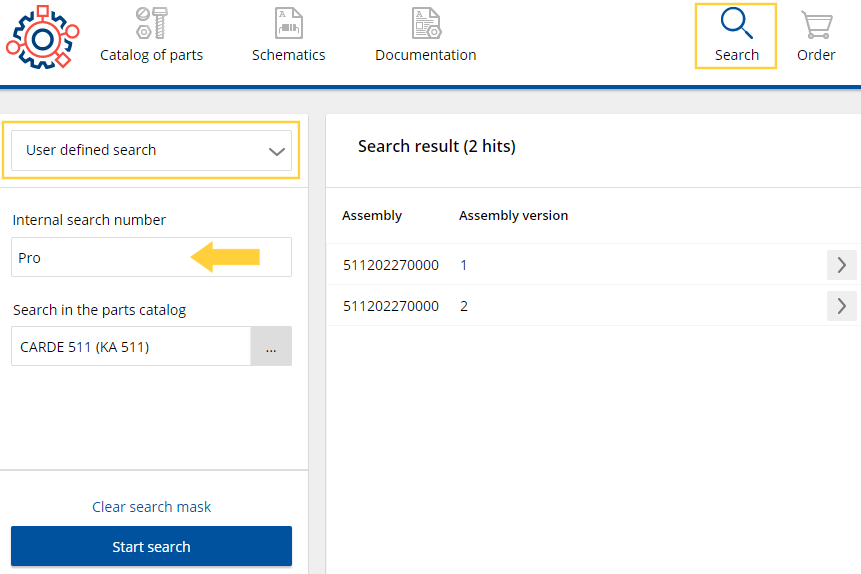Click the Schematics label
Screen dimensions: 861x574
pos(289,55)
